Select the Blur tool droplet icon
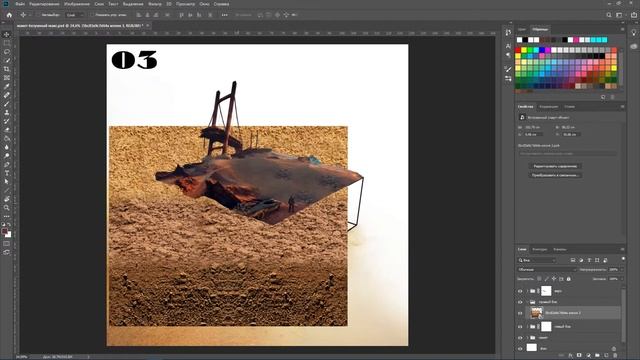The height and width of the screenshot is (360, 640). 7,147
